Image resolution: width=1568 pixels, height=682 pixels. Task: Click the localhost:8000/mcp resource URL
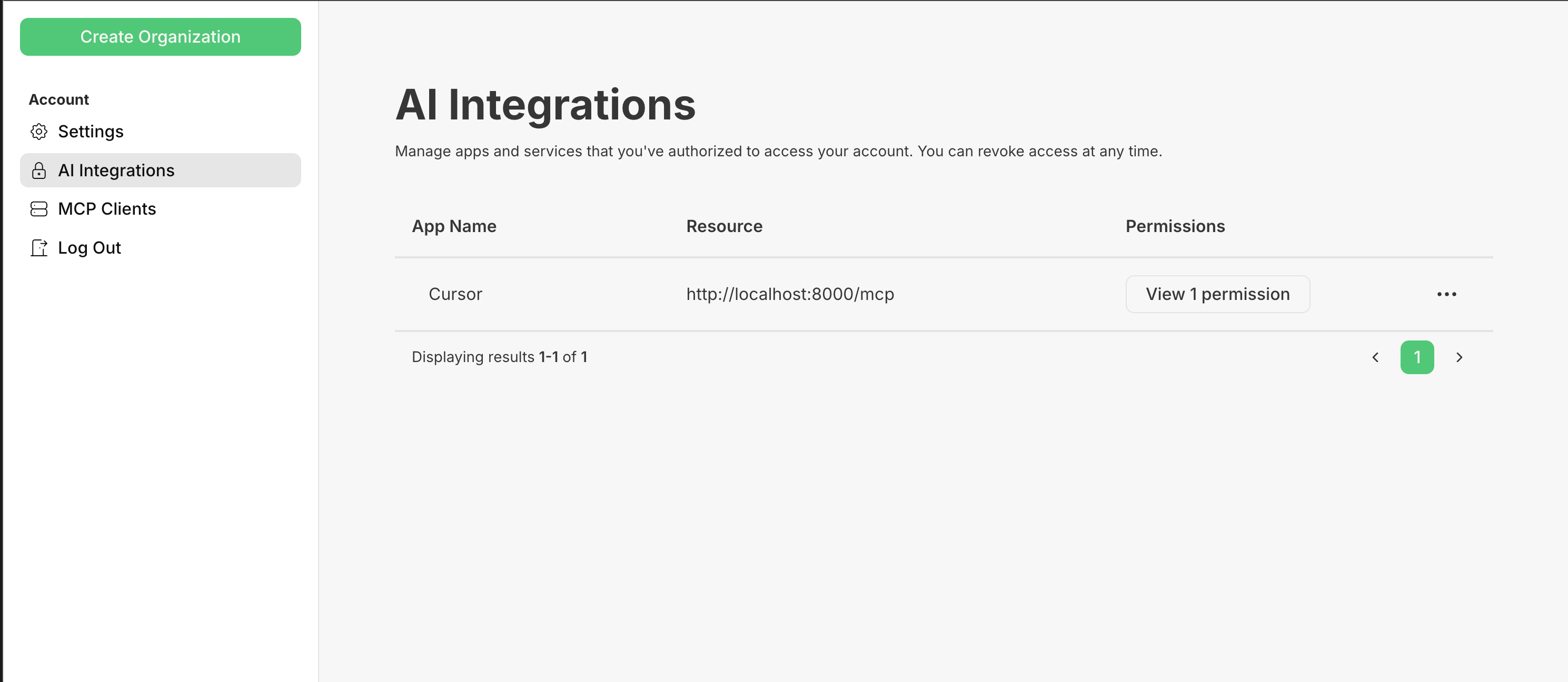pyautogui.click(x=790, y=295)
